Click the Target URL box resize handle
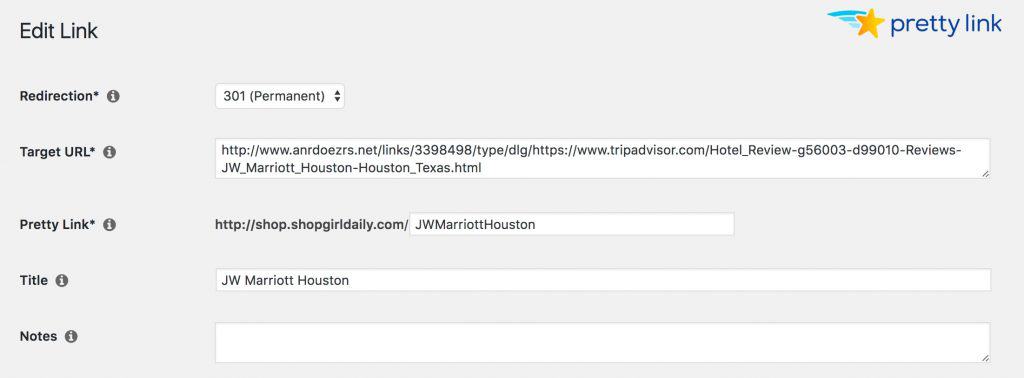The height and width of the screenshot is (378, 1024). pyautogui.click(x=985, y=173)
